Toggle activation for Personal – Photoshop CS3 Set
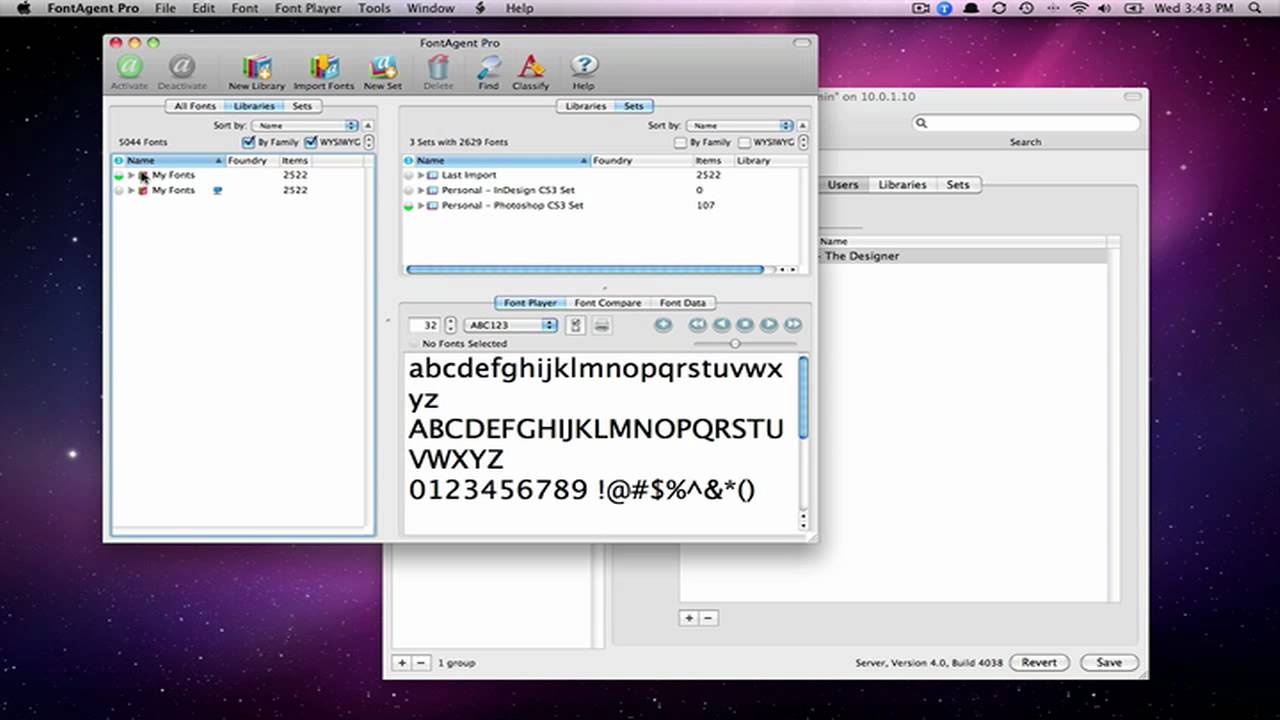Viewport: 1280px width, 720px height. pyautogui.click(x=408, y=206)
